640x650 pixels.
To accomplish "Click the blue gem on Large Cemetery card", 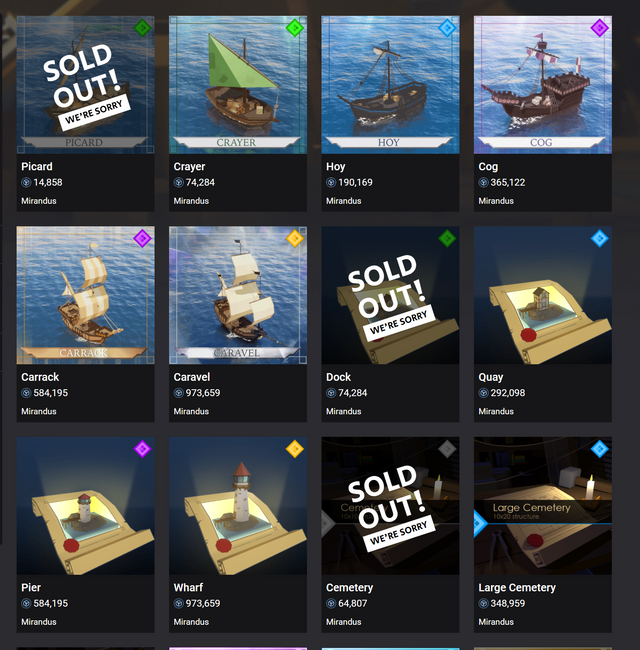I will click(599, 449).
